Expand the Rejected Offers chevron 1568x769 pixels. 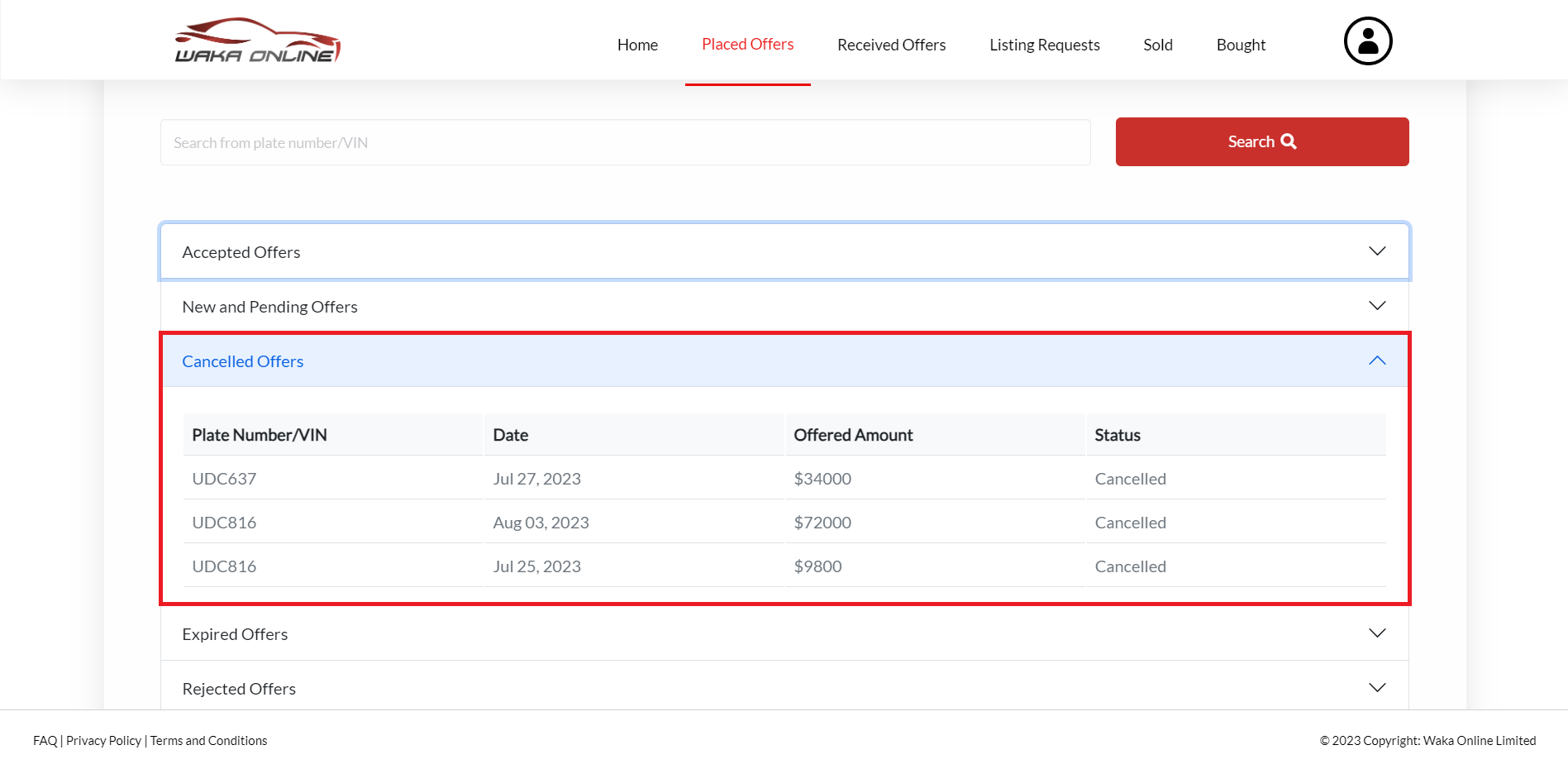click(x=1377, y=688)
